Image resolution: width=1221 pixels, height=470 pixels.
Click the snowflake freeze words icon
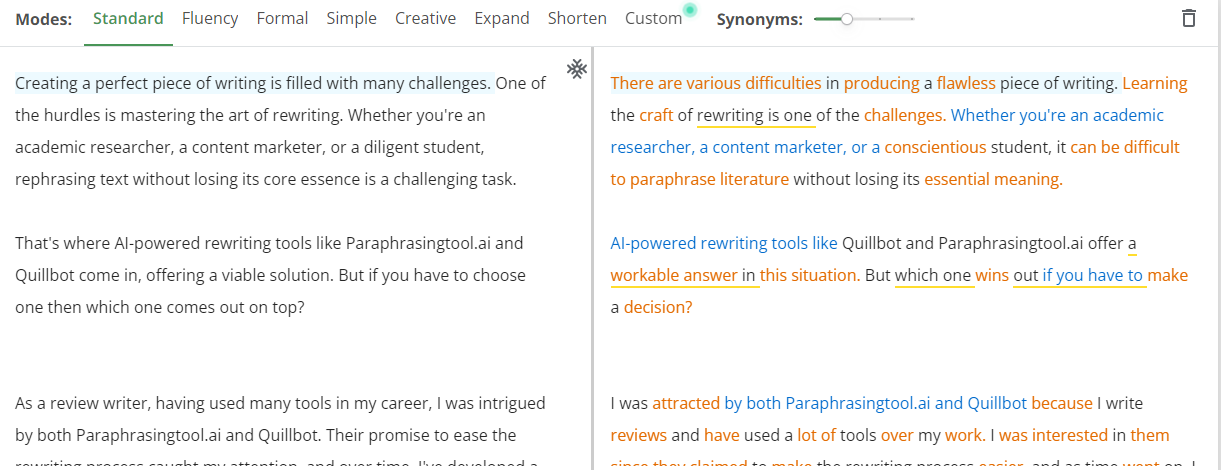577,69
